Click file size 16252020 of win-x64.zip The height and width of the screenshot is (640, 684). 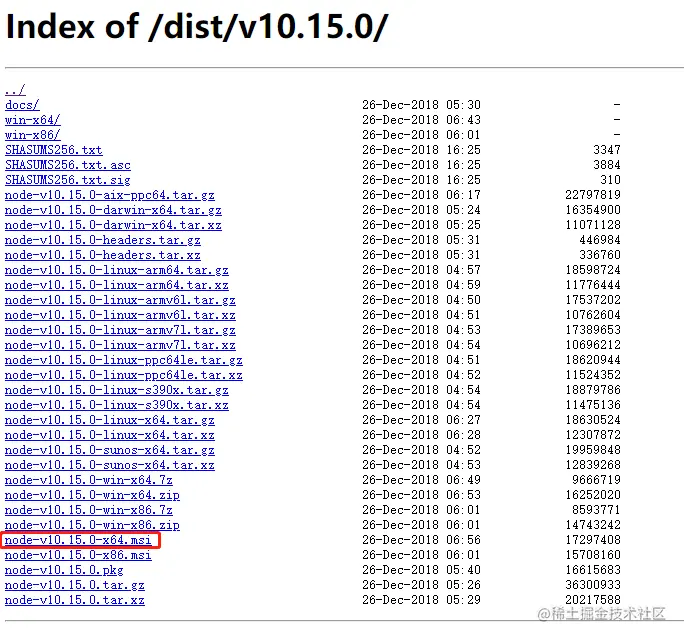point(593,495)
